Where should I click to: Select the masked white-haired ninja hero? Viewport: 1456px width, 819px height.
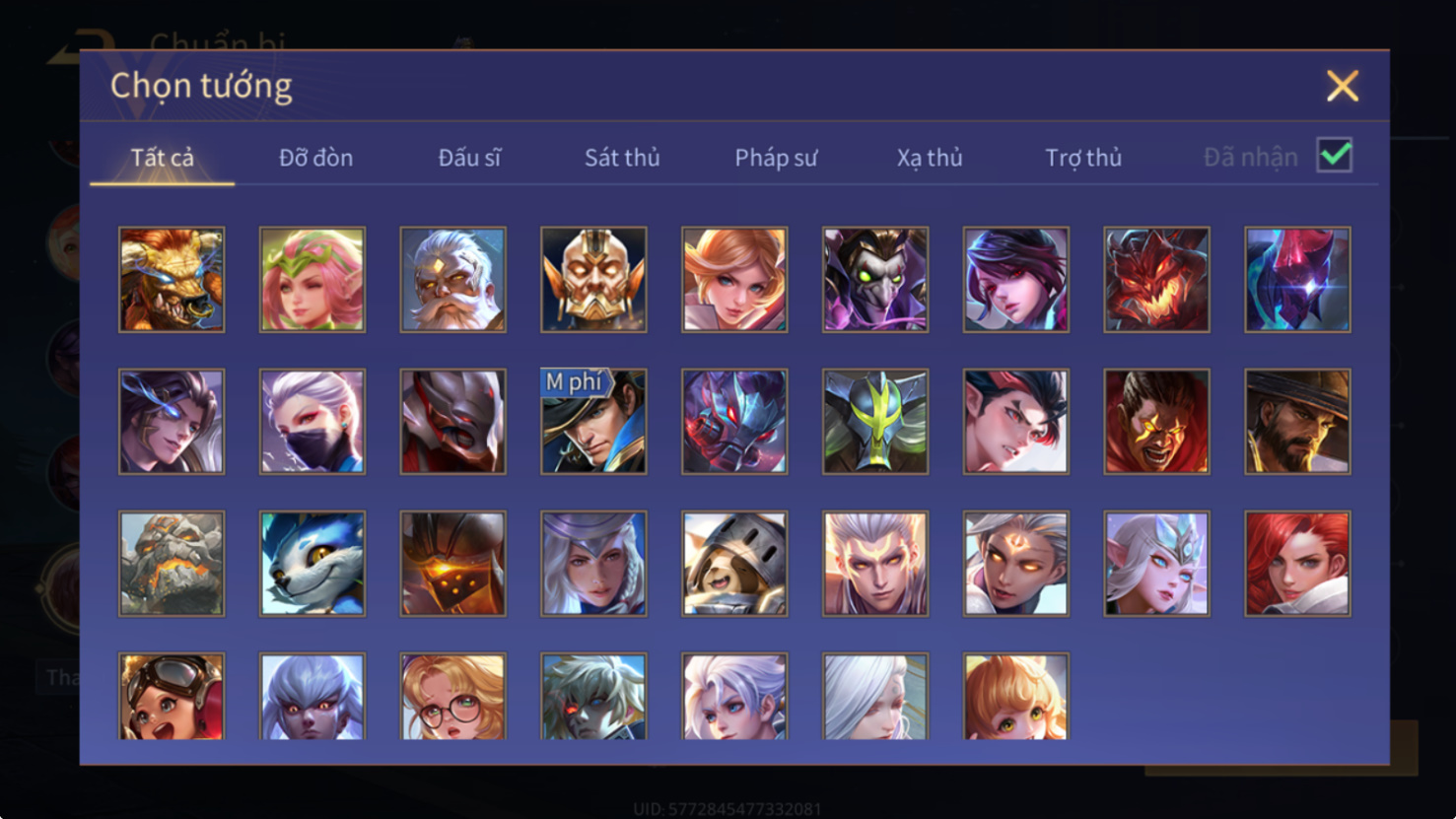[x=312, y=422]
